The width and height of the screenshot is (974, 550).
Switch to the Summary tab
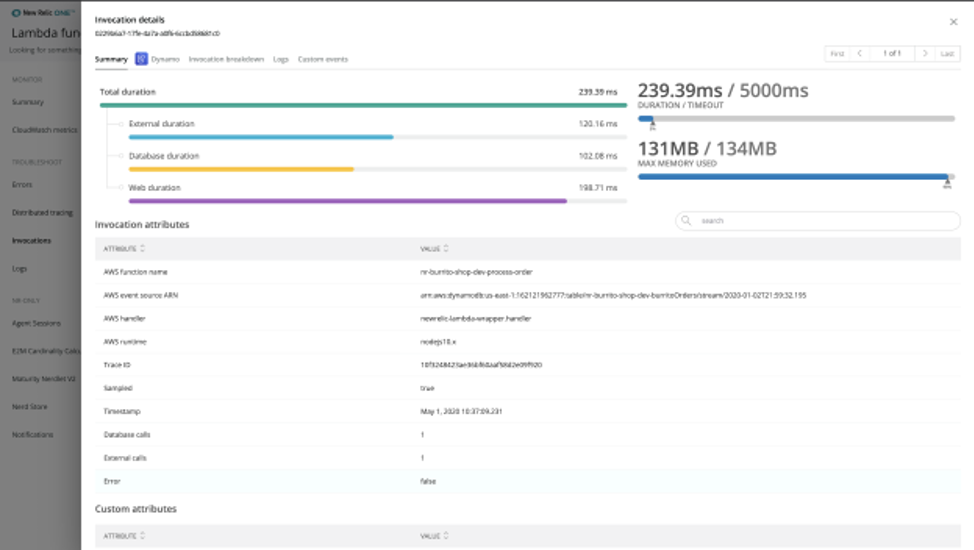pyautogui.click(x=111, y=59)
